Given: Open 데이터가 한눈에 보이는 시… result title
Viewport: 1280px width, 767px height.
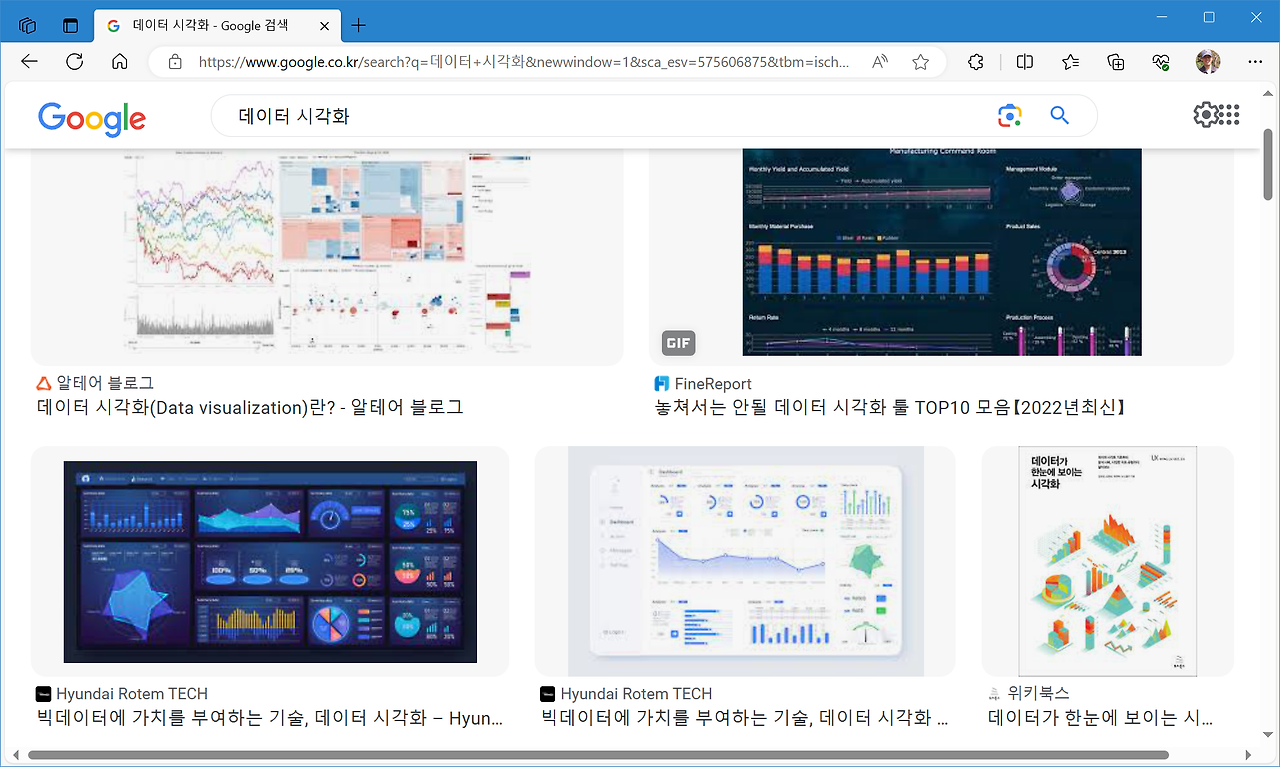Looking at the screenshot, I should (x=1100, y=718).
